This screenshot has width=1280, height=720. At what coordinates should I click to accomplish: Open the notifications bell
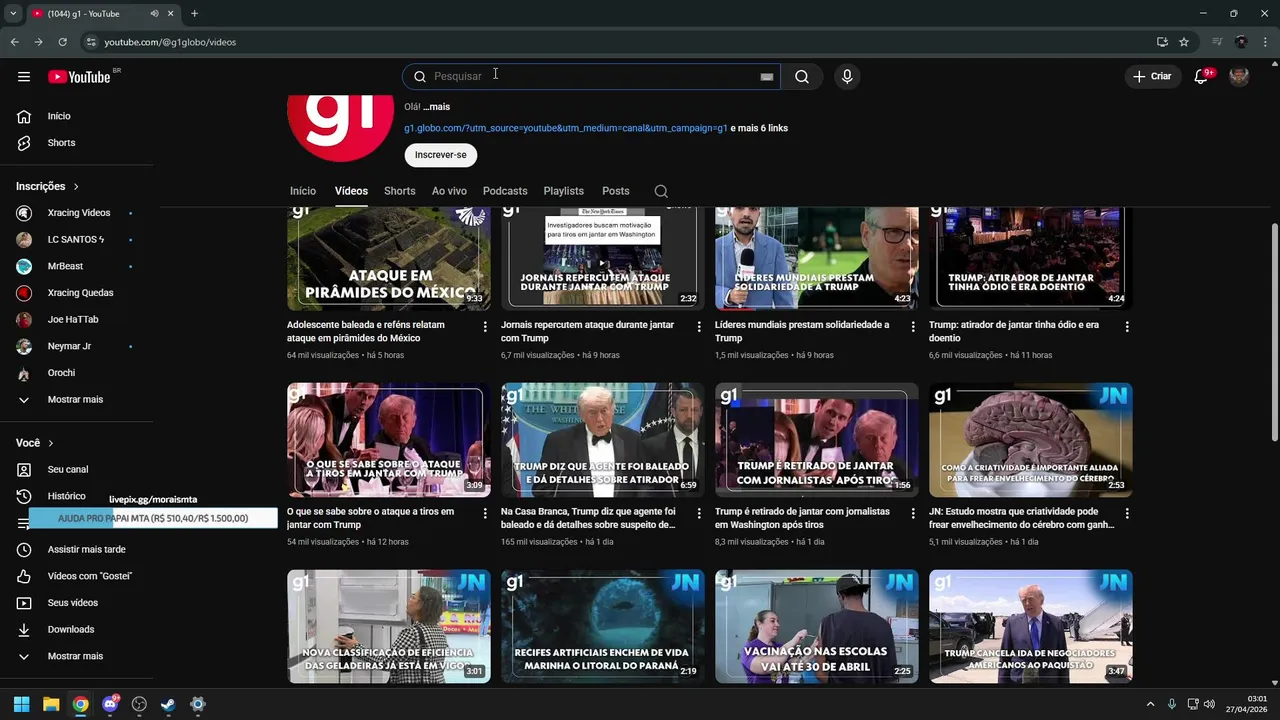(1202, 77)
